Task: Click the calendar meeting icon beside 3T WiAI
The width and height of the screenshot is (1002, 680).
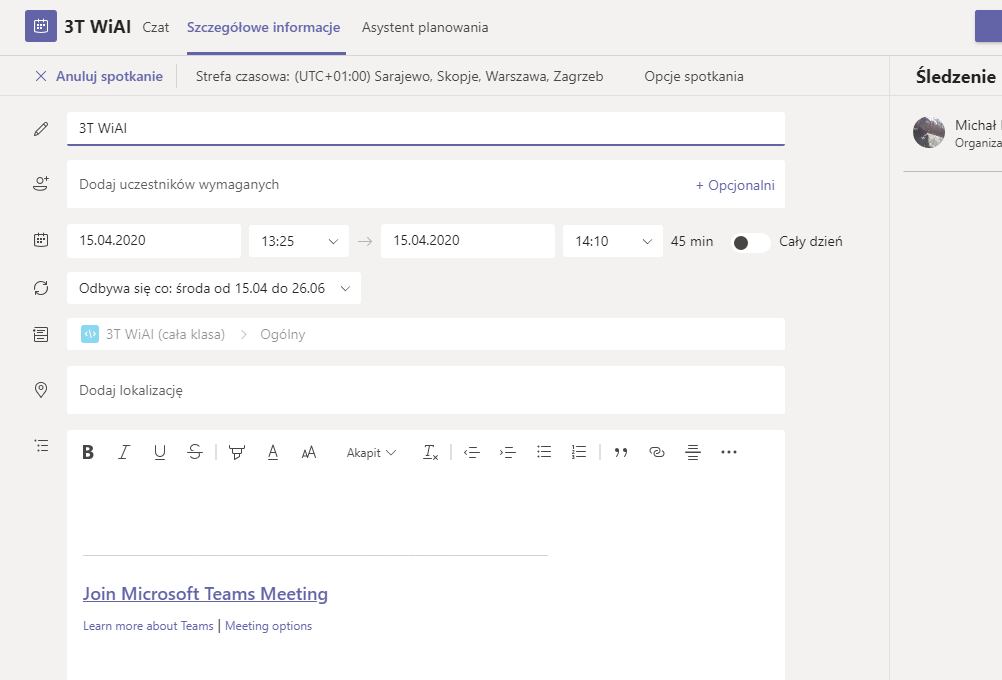Action: click(41, 26)
